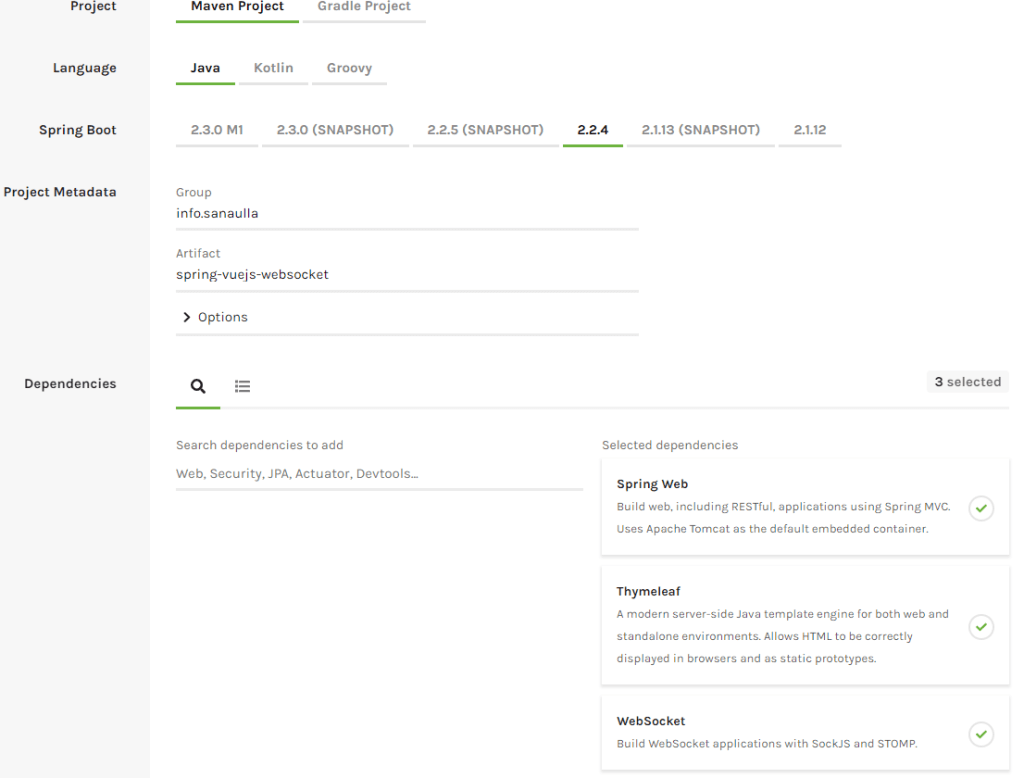Deselect WebSocket dependency checkmark
Viewport: 1024px width, 778px height.
coord(981,734)
